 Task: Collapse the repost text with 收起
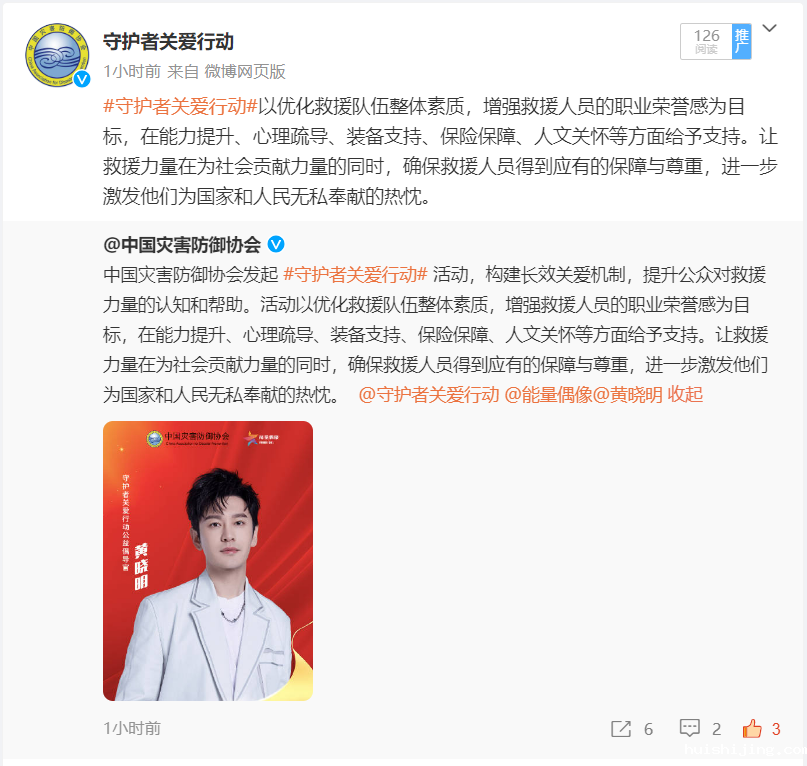pyautogui.click(x=685, y=395)
